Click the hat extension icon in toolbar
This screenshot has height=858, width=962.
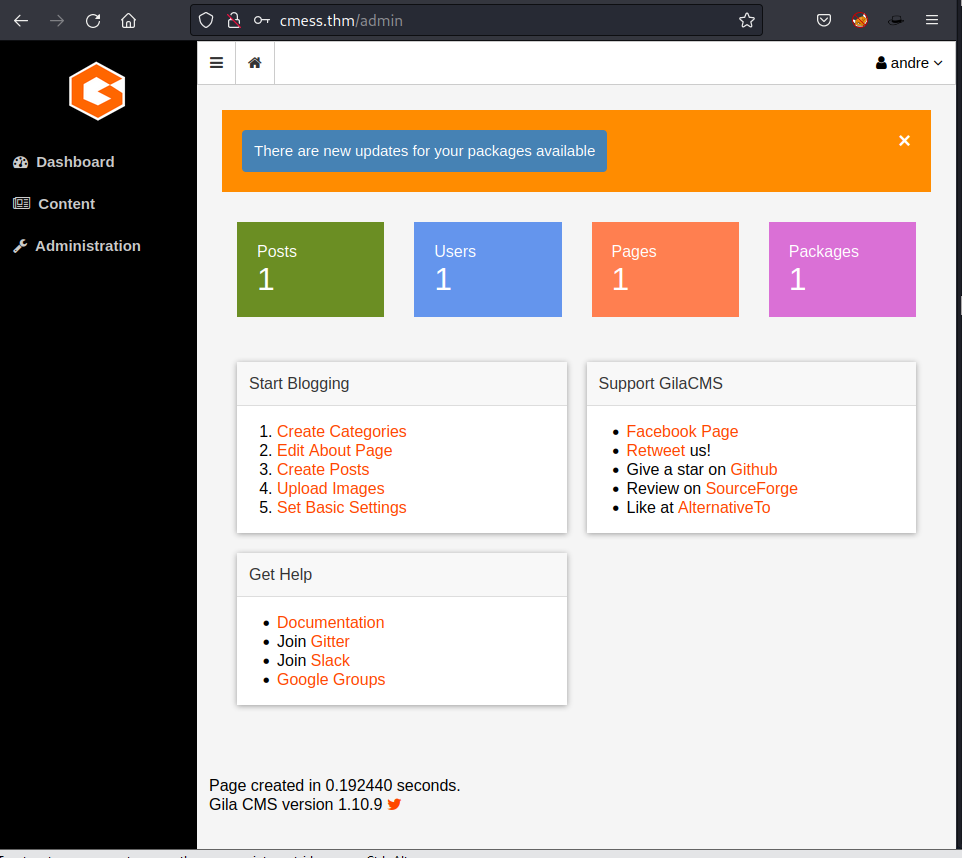tap(896, 20)
